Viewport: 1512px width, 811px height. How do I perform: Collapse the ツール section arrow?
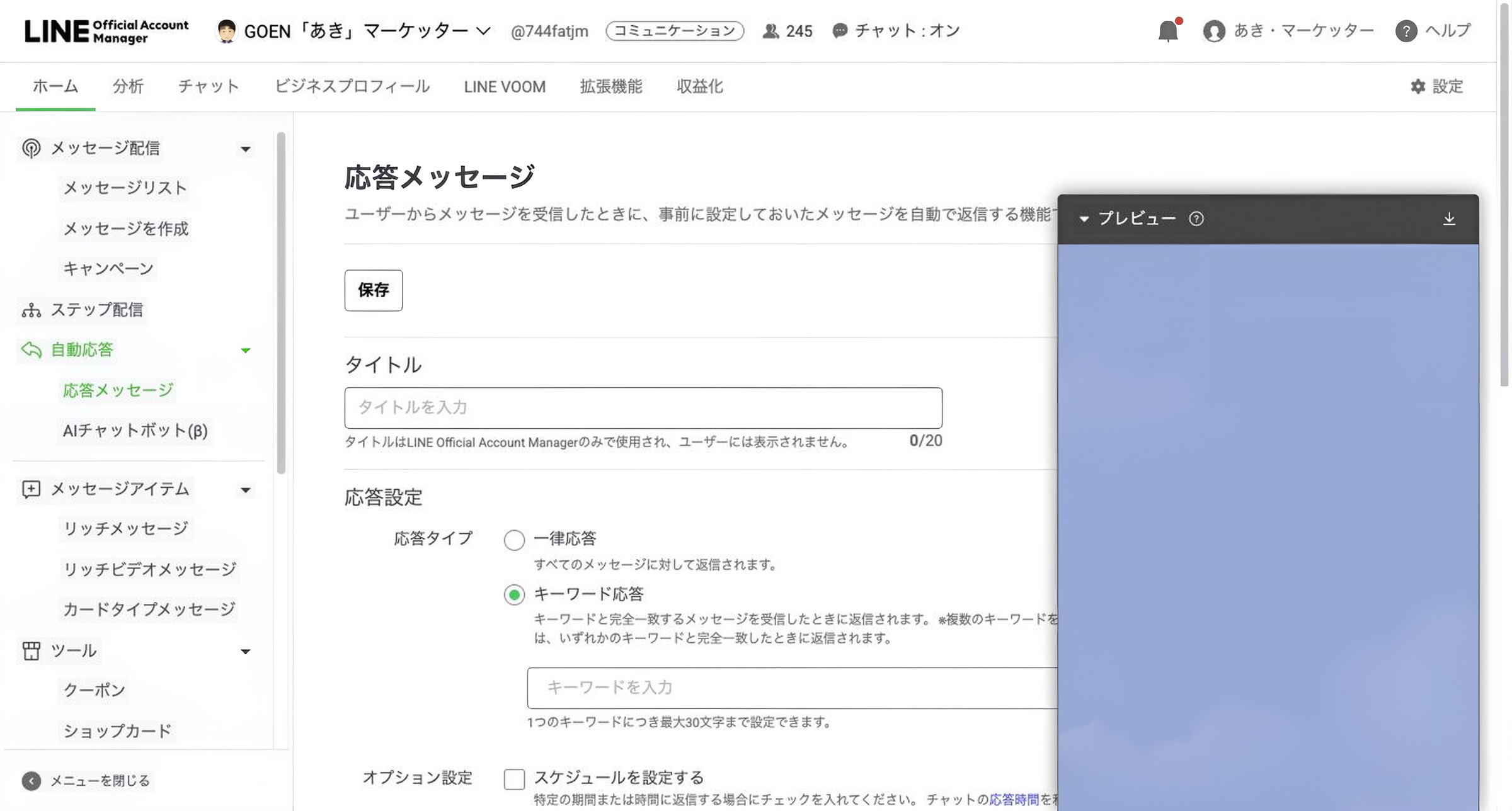pos(246,651)
